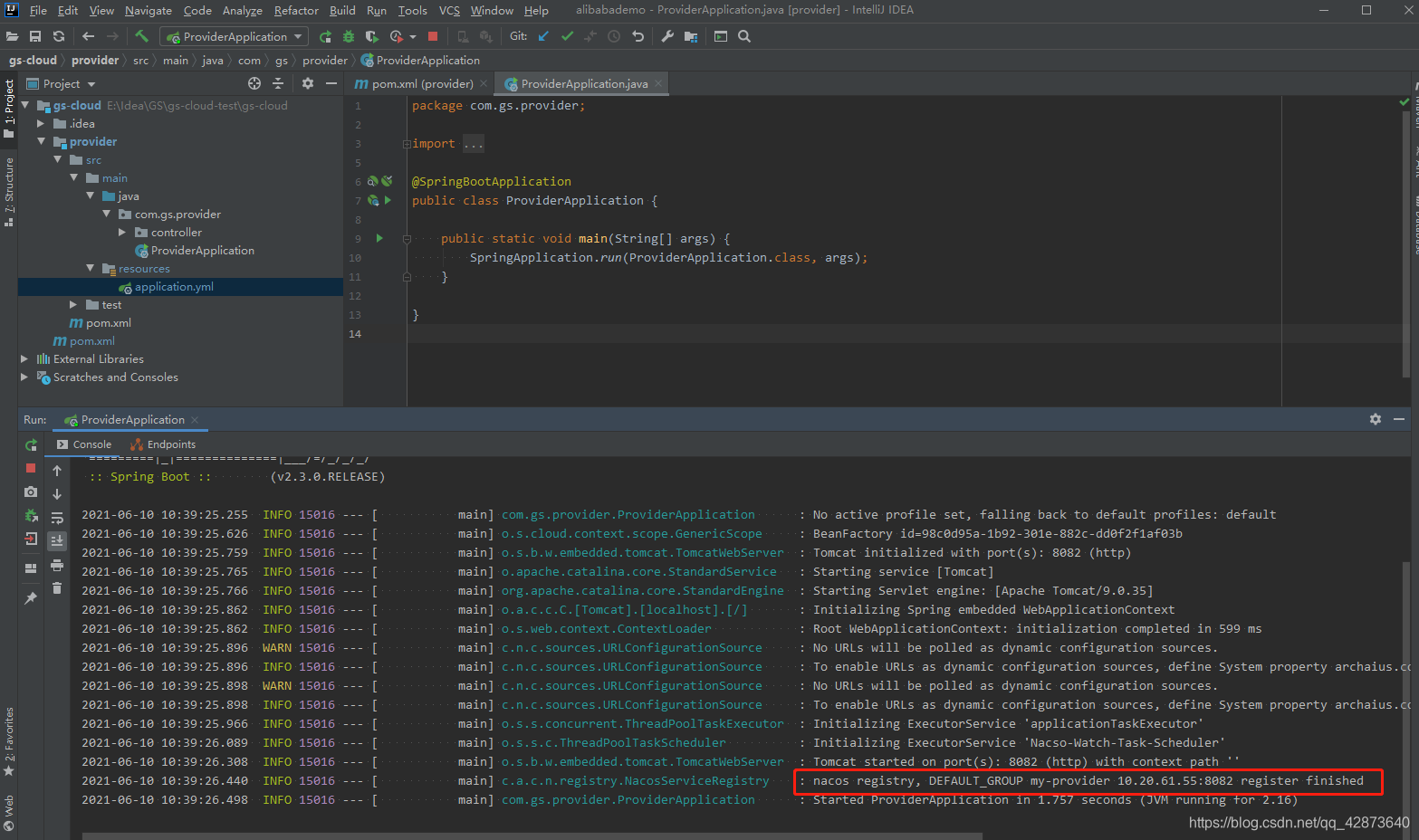Open Run panel gear settings
The image size is (1419, 840).
click(x=1376, y=419)
